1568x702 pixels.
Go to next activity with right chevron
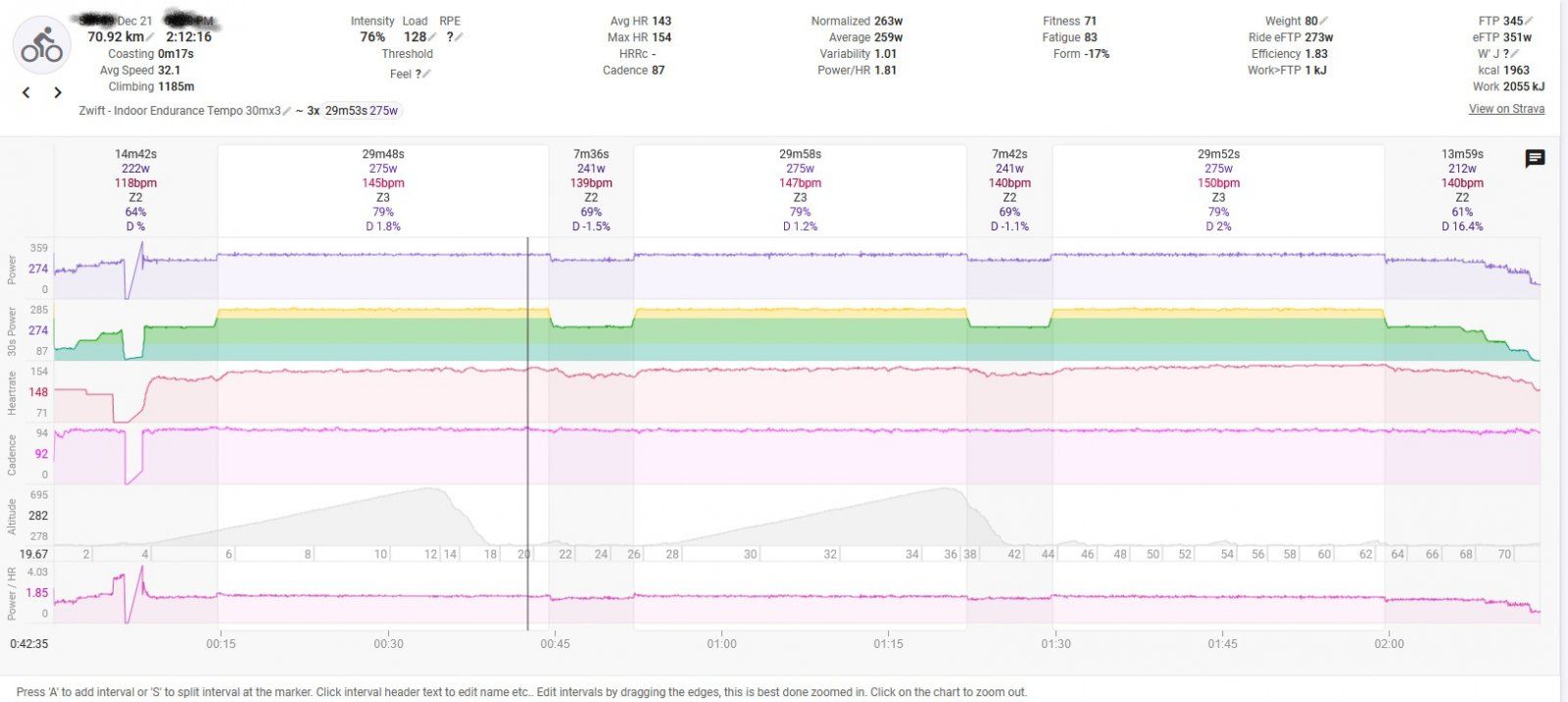(x=58, y=92)
